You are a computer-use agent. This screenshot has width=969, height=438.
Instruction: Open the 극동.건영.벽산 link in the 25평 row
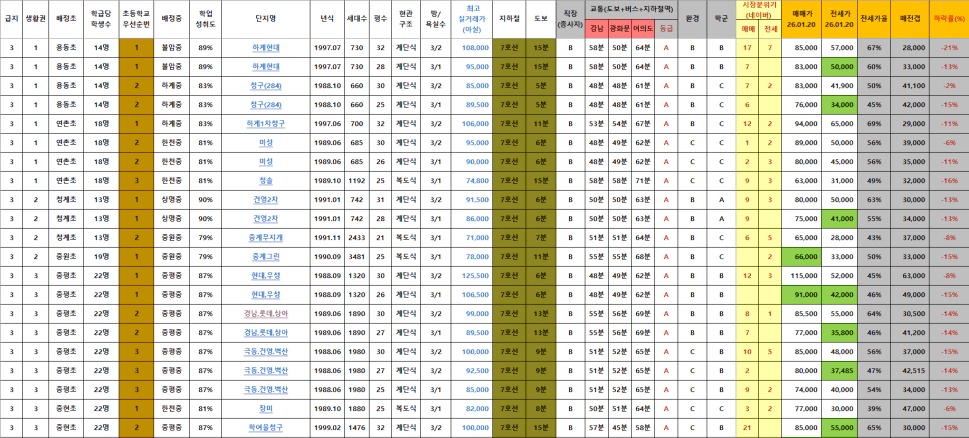(266, 390)
